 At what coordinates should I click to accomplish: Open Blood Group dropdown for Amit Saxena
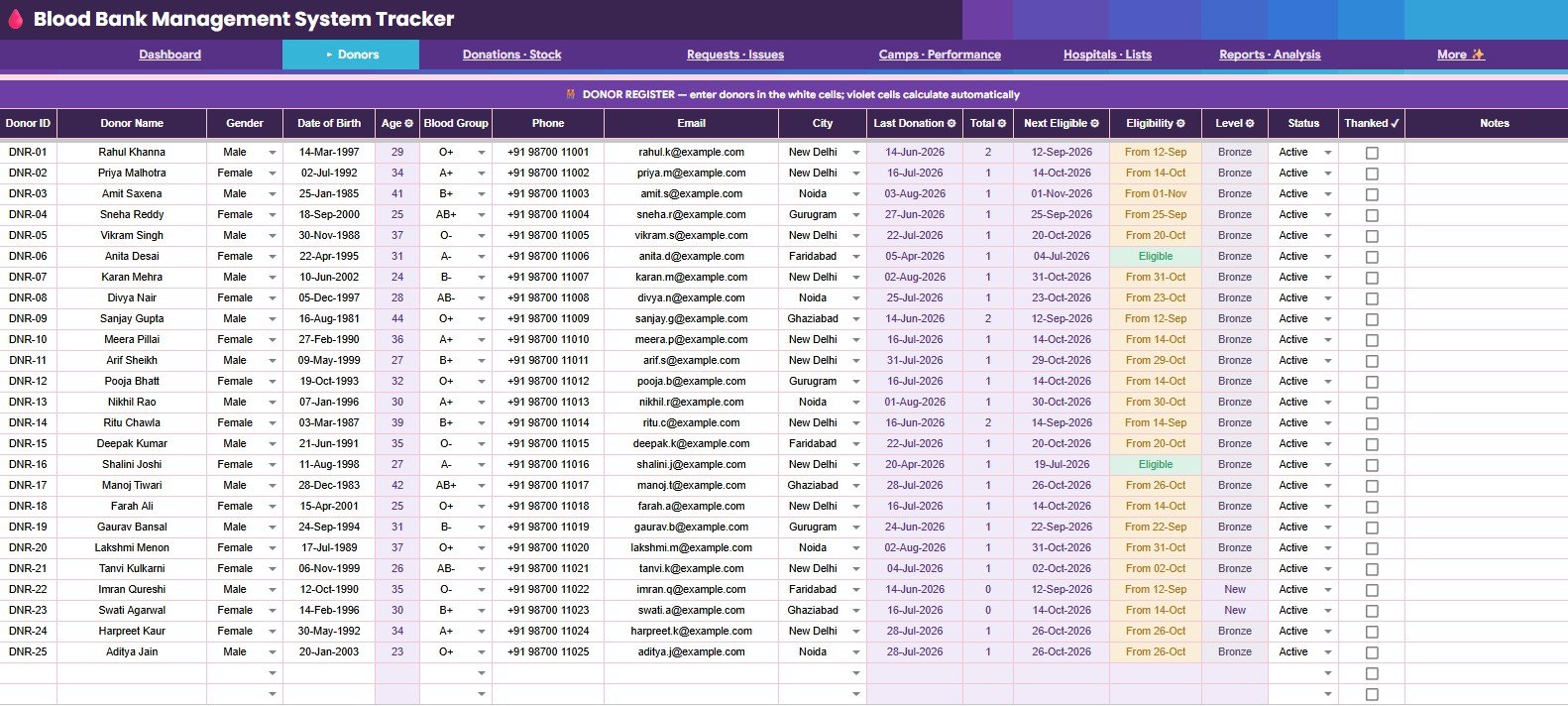tap(482, 194)
